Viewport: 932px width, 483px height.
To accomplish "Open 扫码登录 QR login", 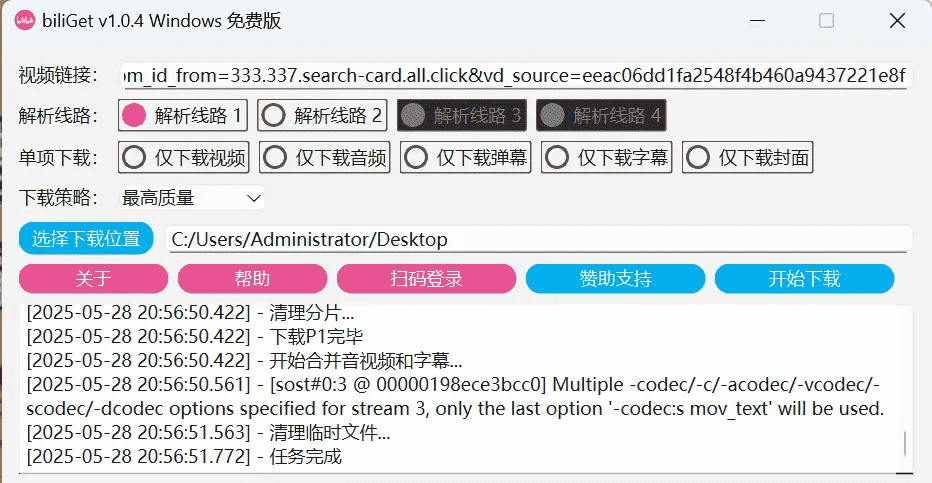I will (x=426, y=278).
